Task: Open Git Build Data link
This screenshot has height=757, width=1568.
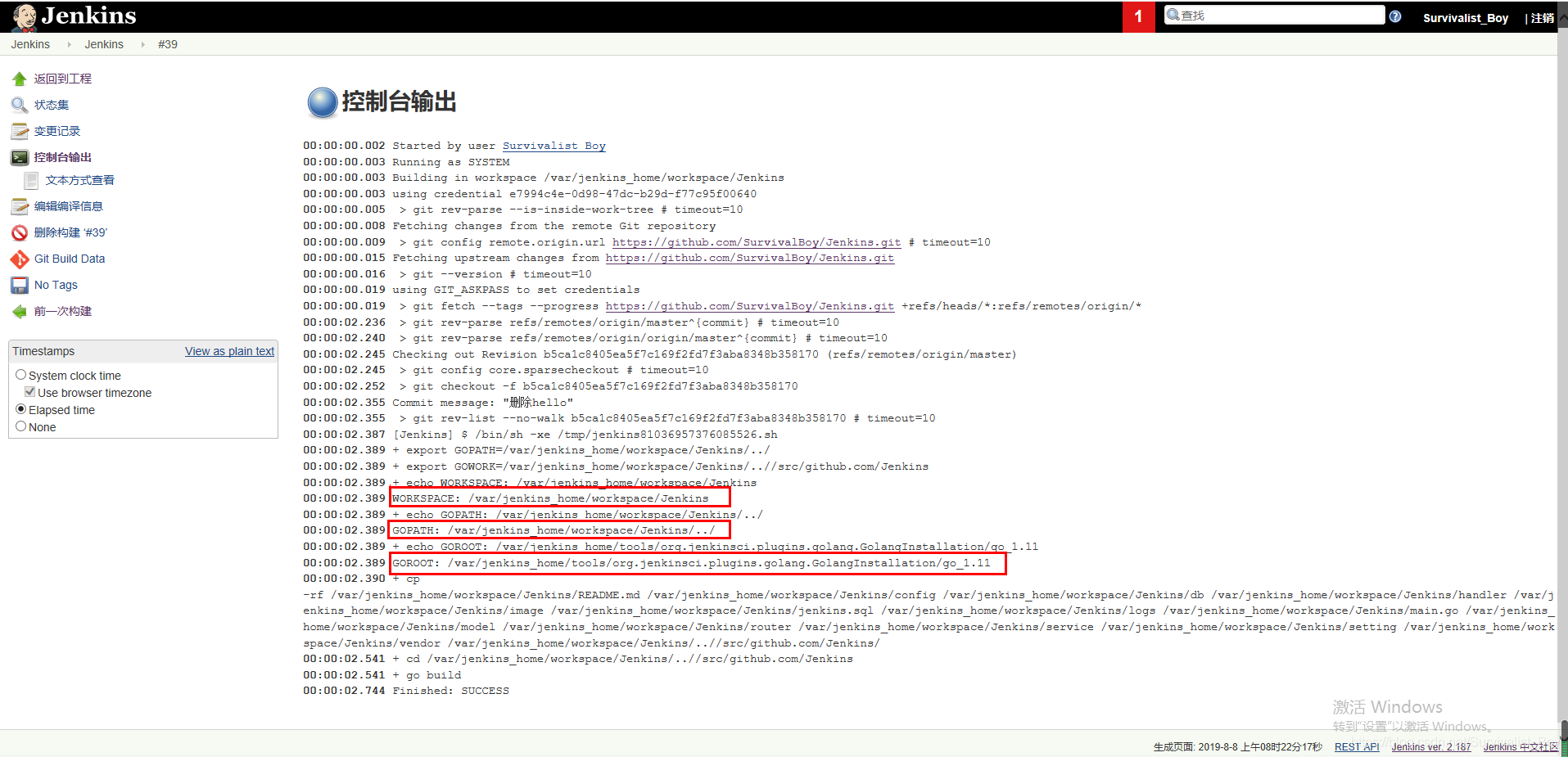Action: [70, 259]
